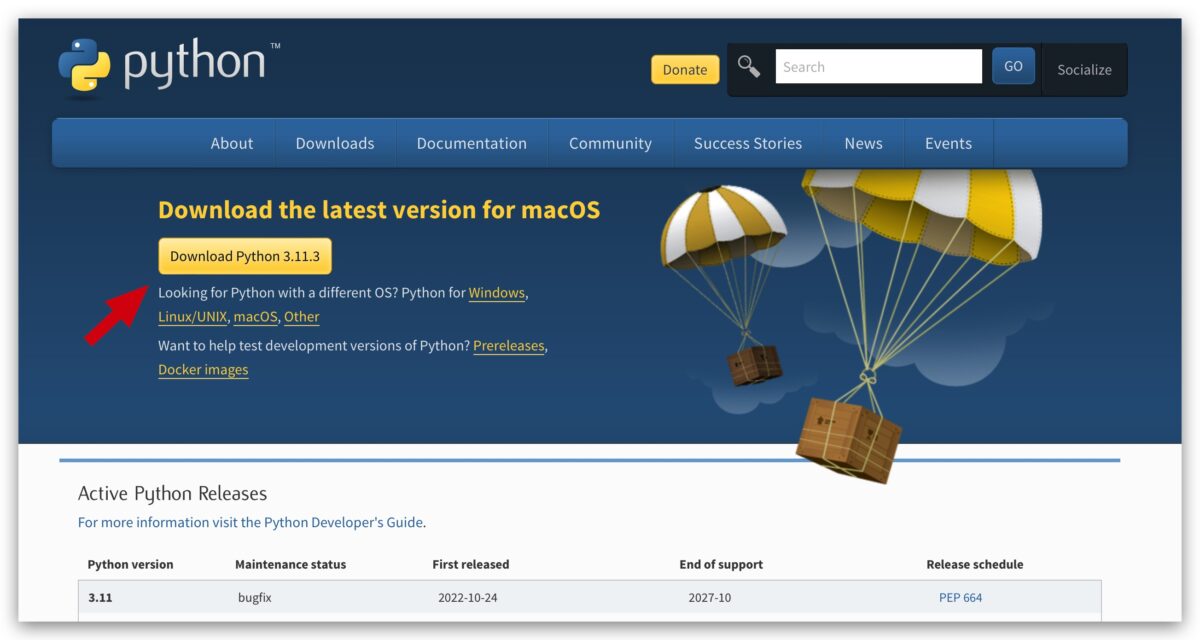Follow the Windows download link

(x=496, y=293)
